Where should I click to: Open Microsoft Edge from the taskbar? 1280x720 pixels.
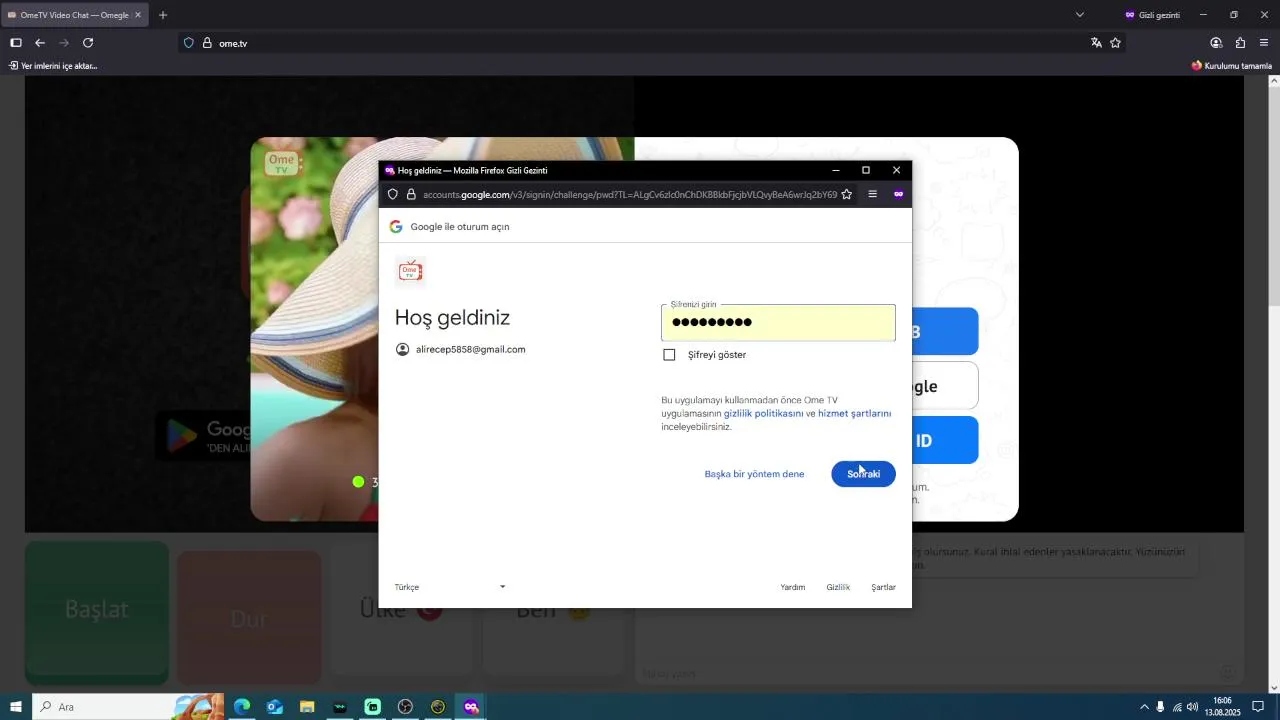click(242, 707)
